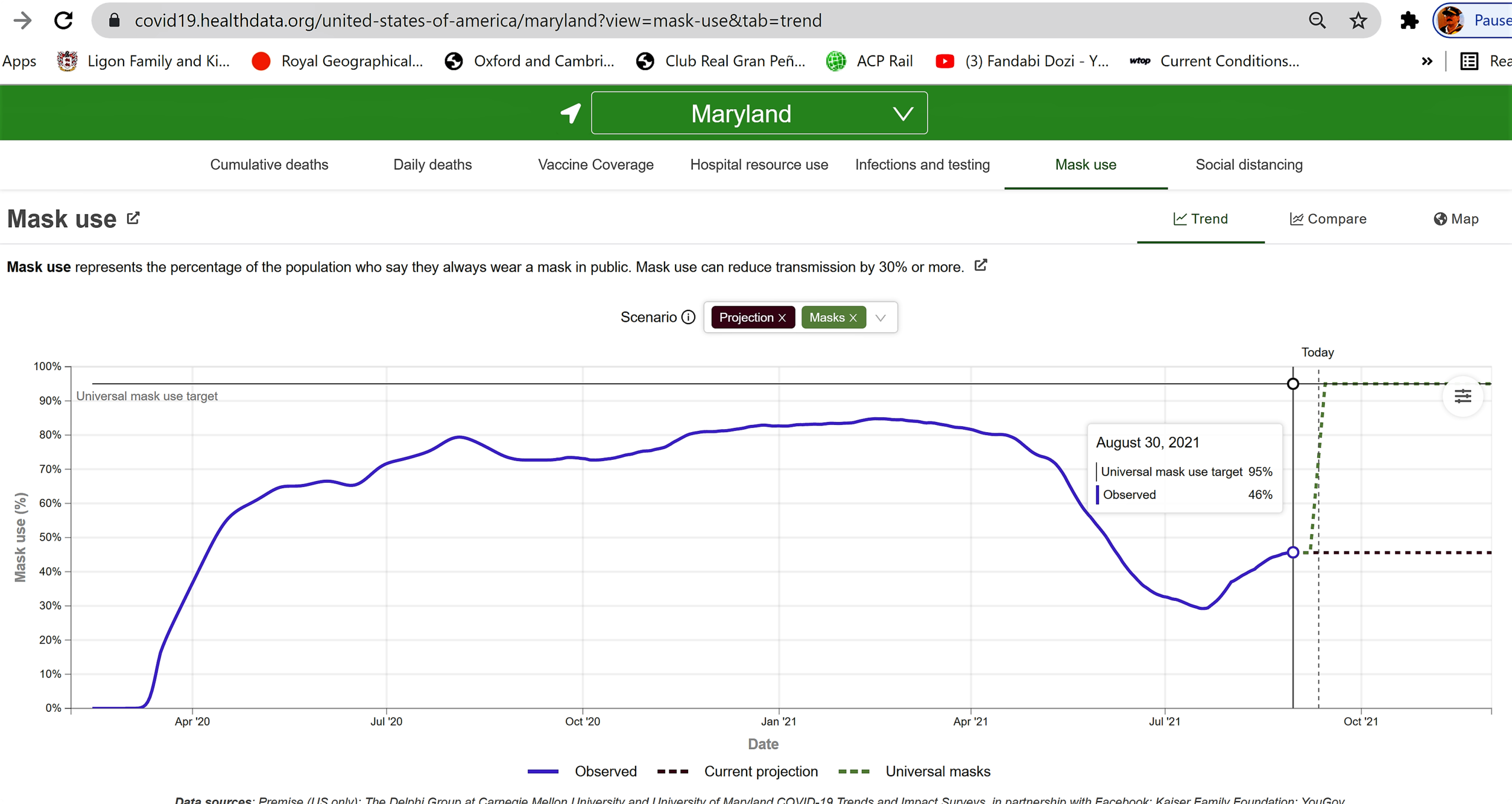1512x804 pixels.
Task: Expand the Maryland location dropdown
Action: point(903,113)
